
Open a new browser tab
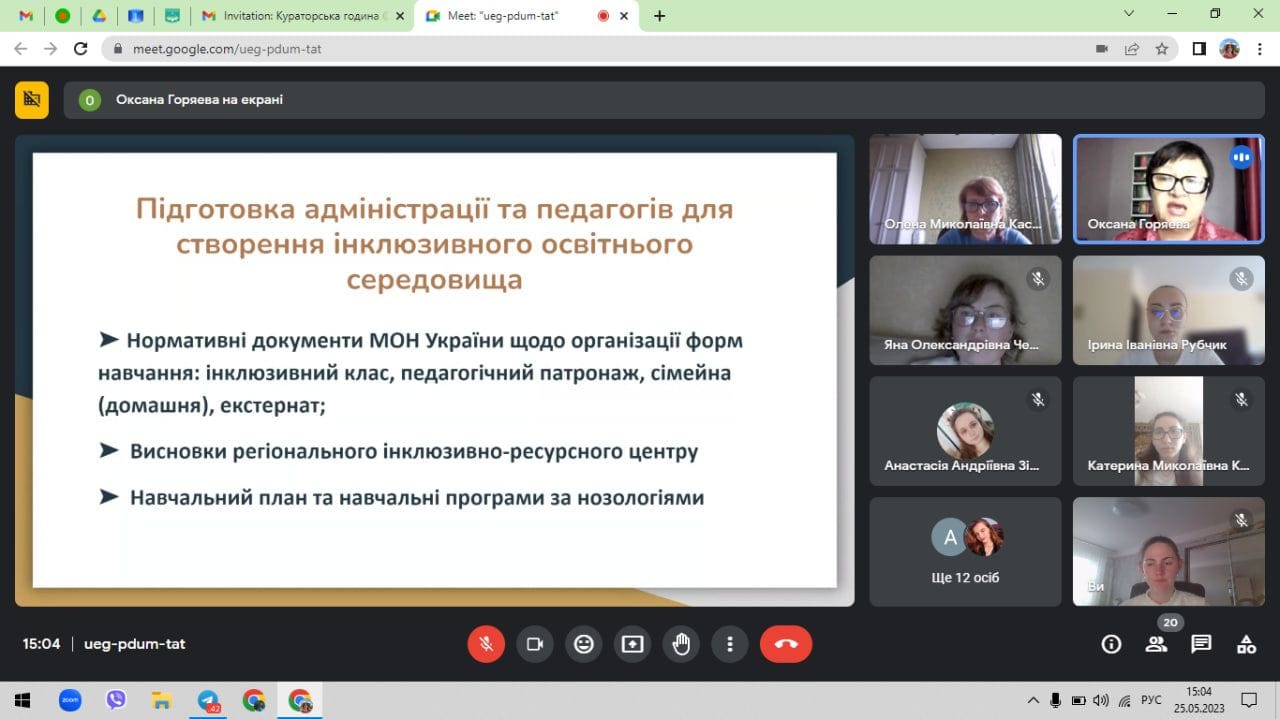[660, 16]
